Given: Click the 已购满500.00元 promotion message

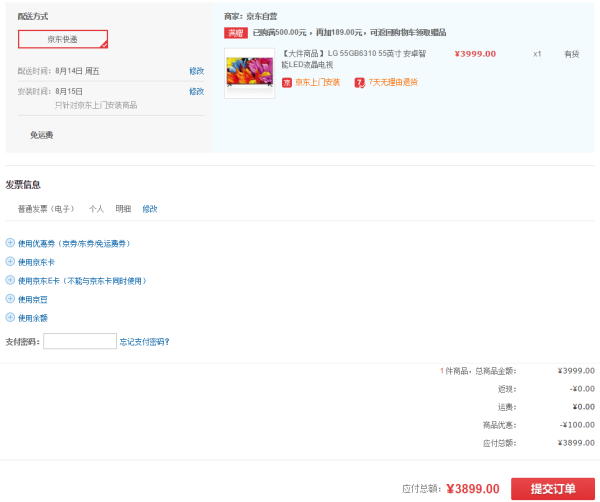Looking at the screenshot, I should click(349, 33).
